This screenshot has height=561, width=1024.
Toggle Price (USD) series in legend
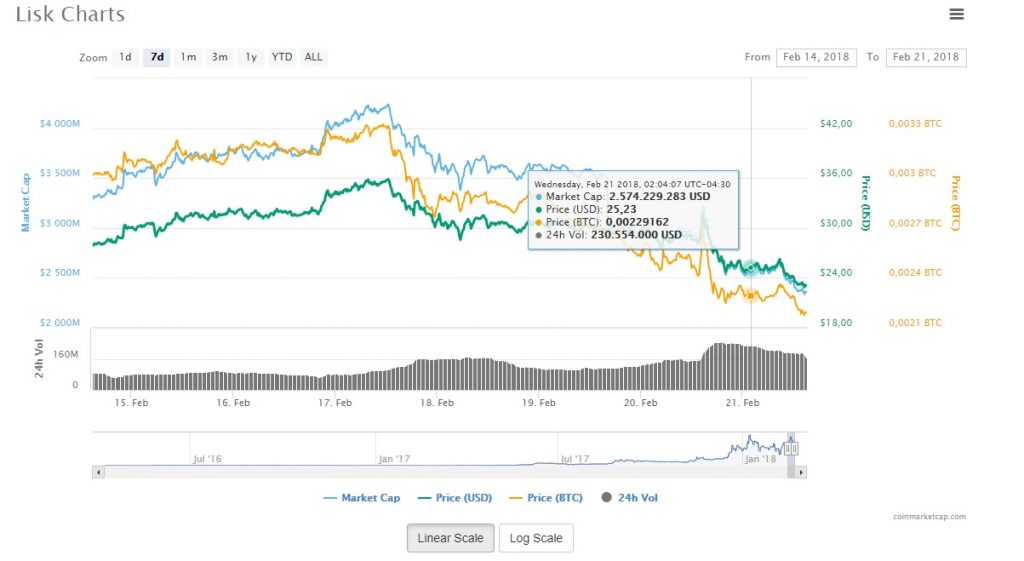(x=455, y=498)
